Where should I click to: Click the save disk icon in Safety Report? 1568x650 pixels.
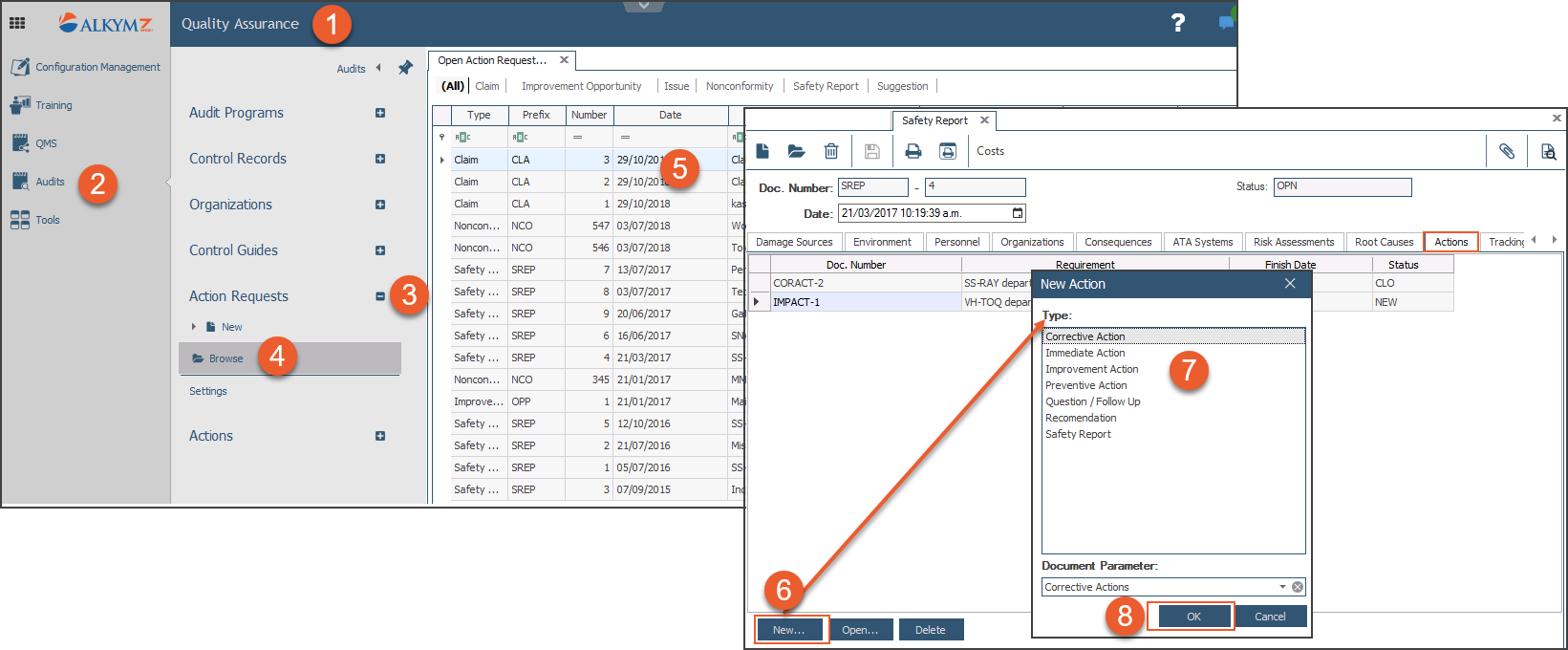point(871,151)
